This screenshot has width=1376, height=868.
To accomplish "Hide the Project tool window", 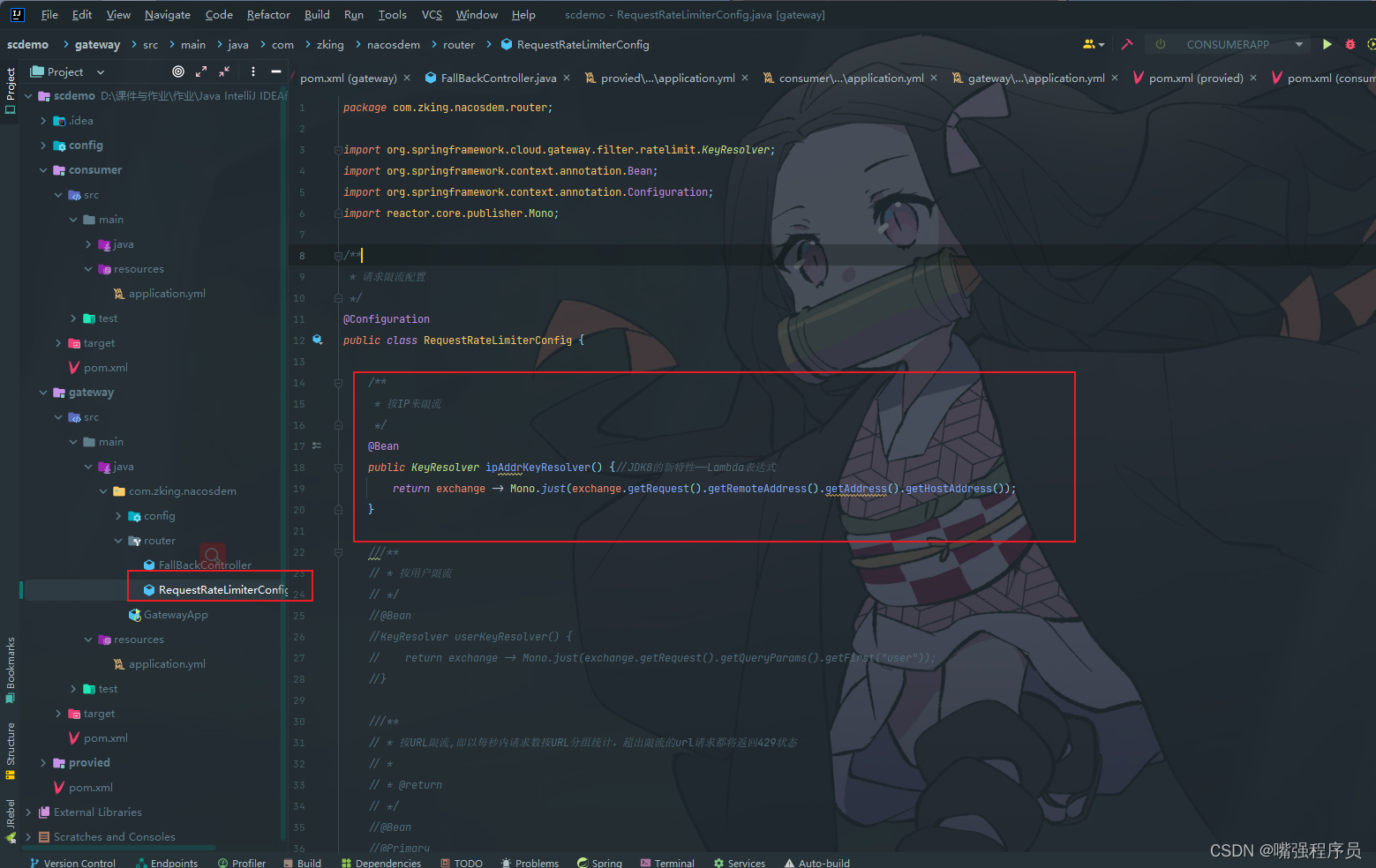I will [276, 71].
